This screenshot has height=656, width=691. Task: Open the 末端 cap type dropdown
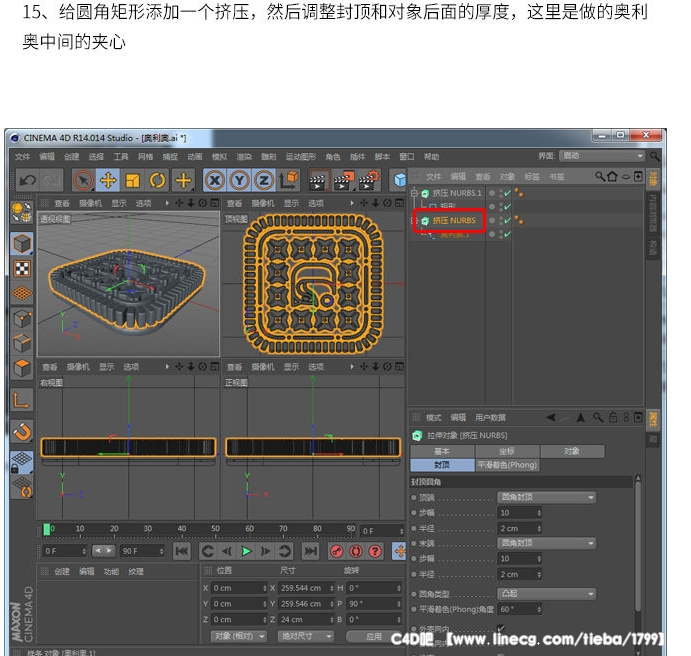pos(546,543)
